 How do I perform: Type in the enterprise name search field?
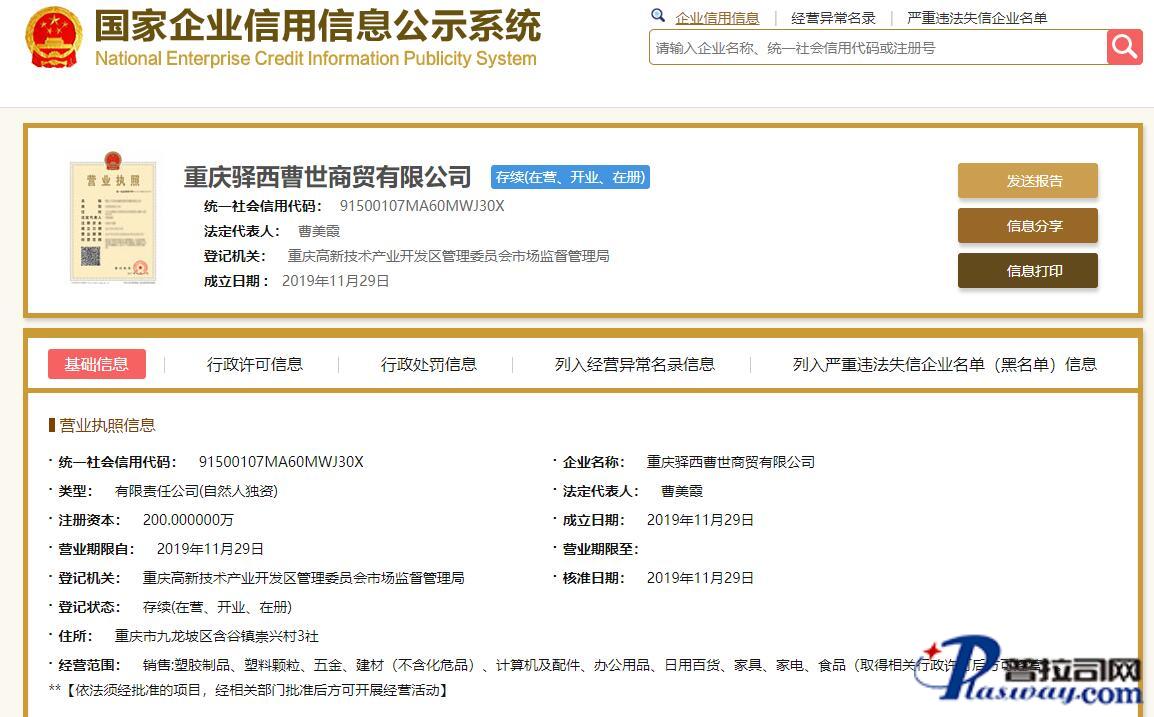coord(876,48)
